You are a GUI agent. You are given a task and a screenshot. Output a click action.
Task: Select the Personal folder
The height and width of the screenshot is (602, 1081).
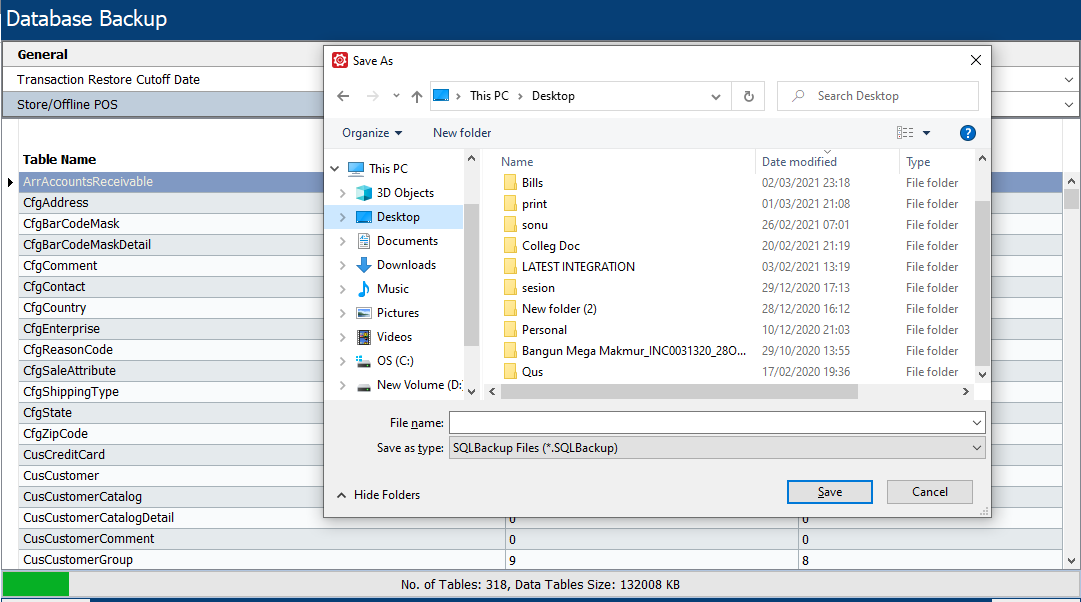pos(544,330)
